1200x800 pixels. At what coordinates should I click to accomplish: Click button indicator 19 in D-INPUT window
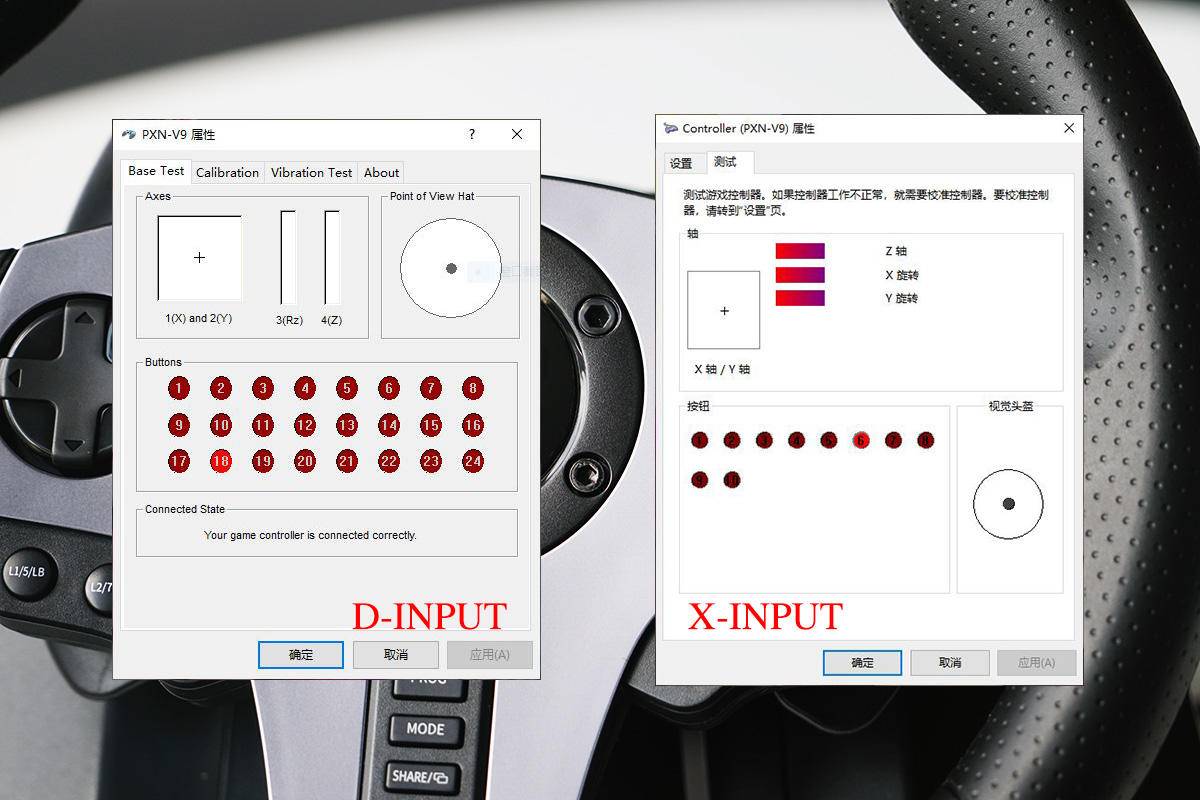pos(263,461)
